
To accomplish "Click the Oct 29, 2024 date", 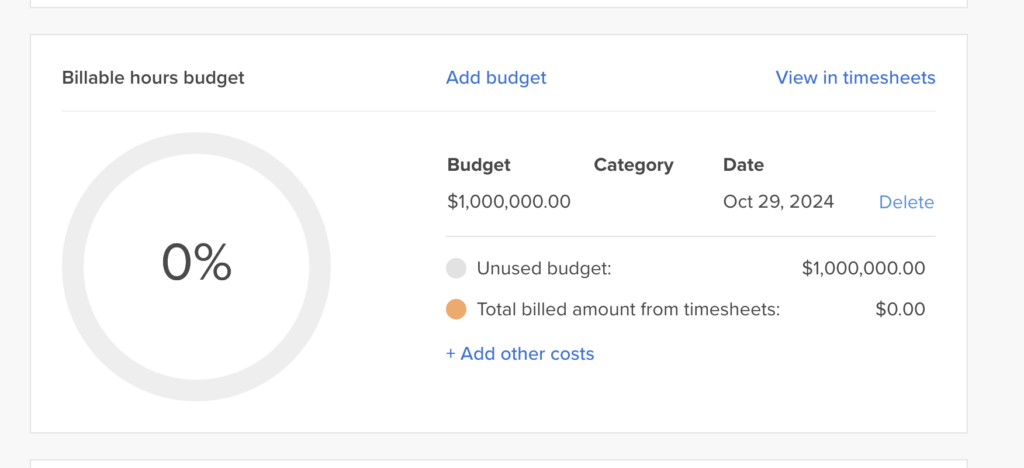I will click(x=778, y=202).
